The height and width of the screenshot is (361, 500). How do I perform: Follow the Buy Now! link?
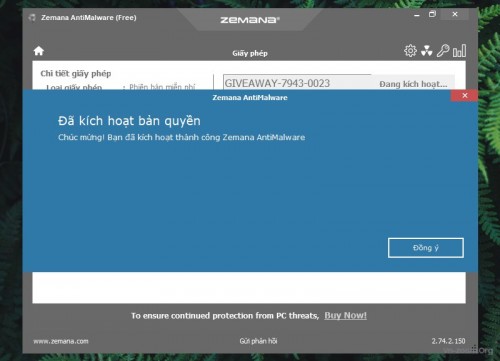click(345, 315)
